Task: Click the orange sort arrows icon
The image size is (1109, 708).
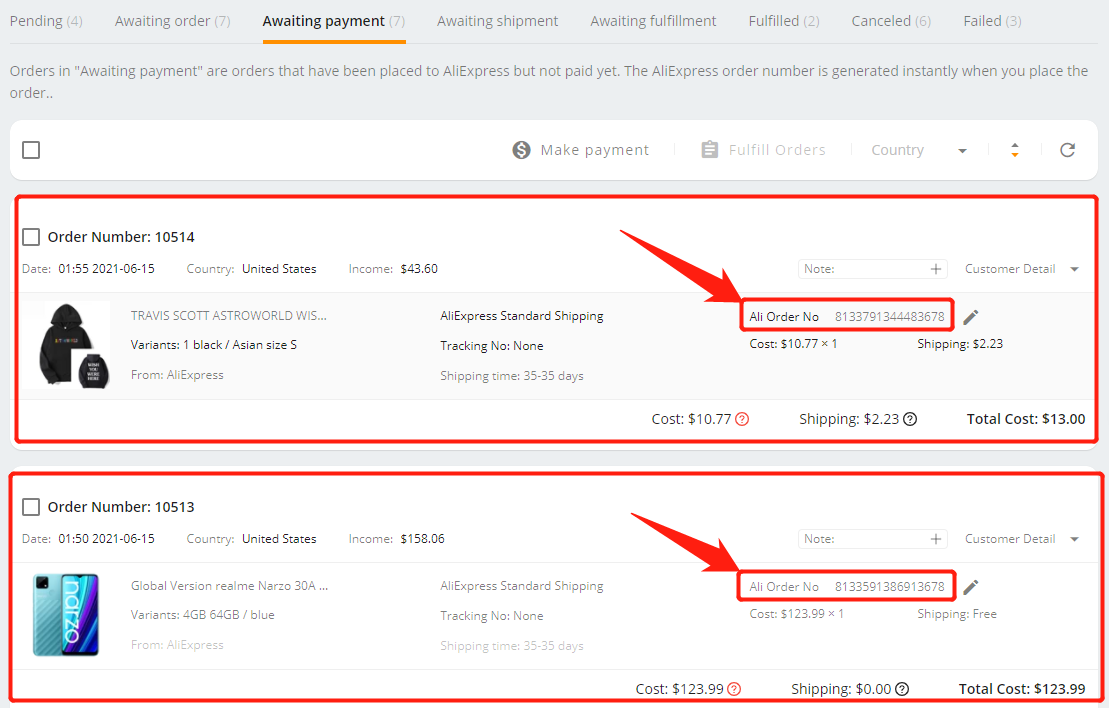Action: point(1015,150)
